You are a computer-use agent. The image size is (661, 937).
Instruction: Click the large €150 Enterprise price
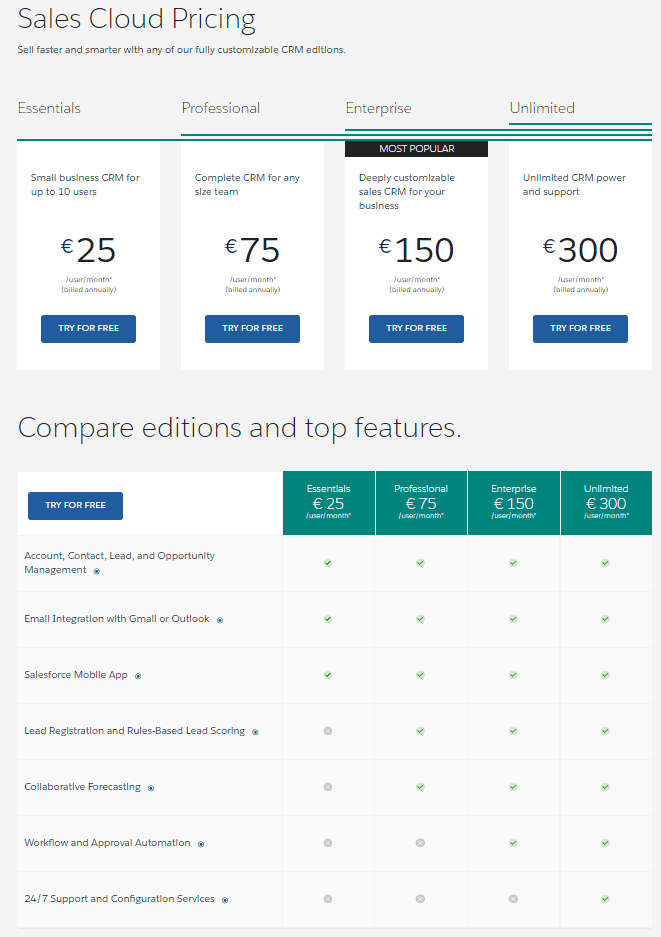[417, 250]
